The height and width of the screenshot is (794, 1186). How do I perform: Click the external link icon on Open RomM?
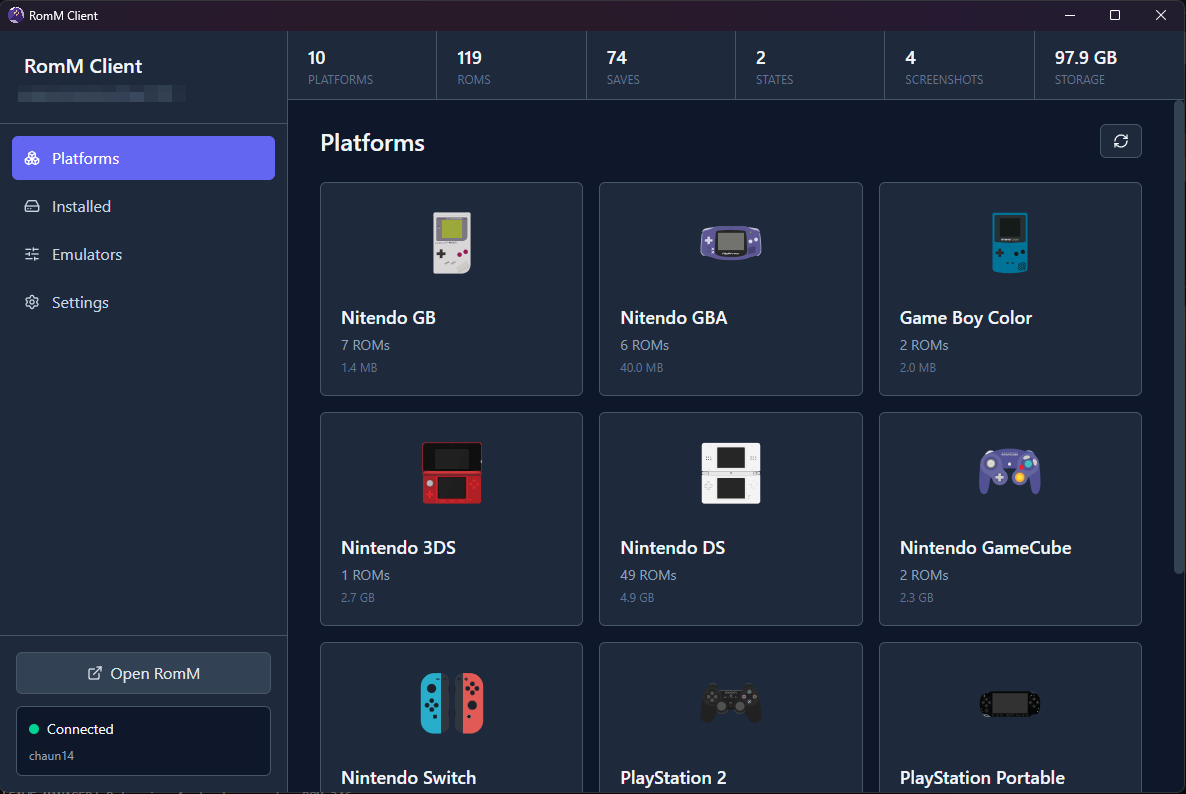95,673
